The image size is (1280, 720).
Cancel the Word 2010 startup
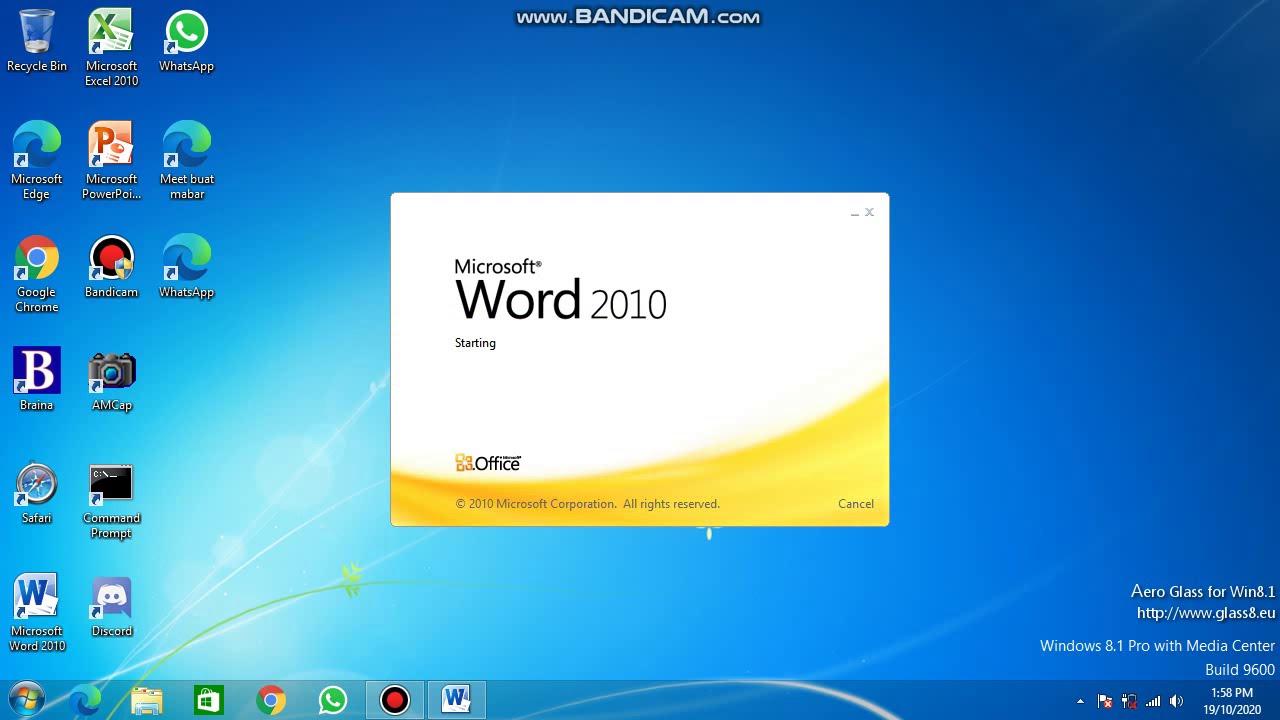(x=856, y=504)
